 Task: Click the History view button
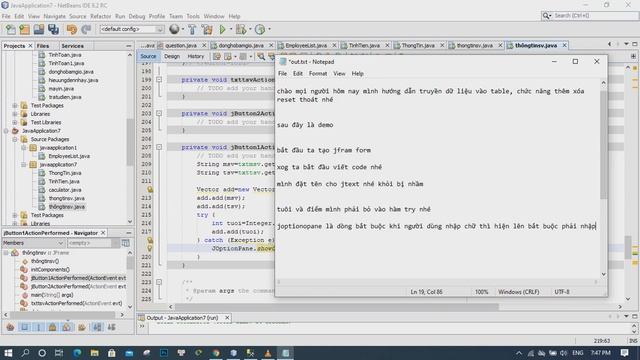(x=196, y=56)
